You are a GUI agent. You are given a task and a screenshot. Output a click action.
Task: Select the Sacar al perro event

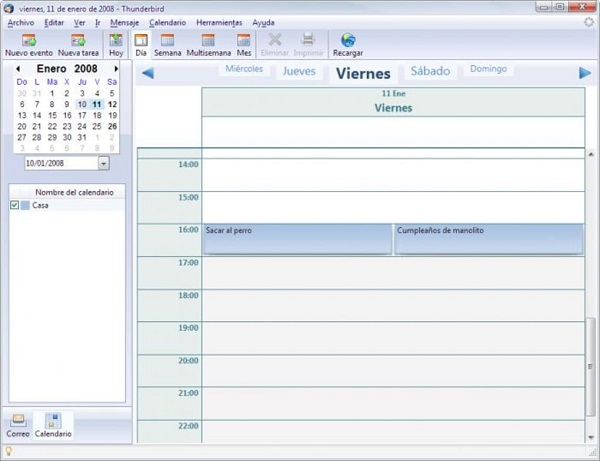[298, 239]
